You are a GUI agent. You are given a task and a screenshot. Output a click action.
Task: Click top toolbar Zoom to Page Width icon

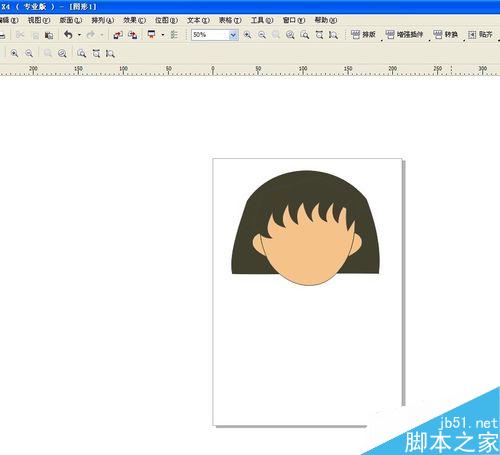click(319, 35)
